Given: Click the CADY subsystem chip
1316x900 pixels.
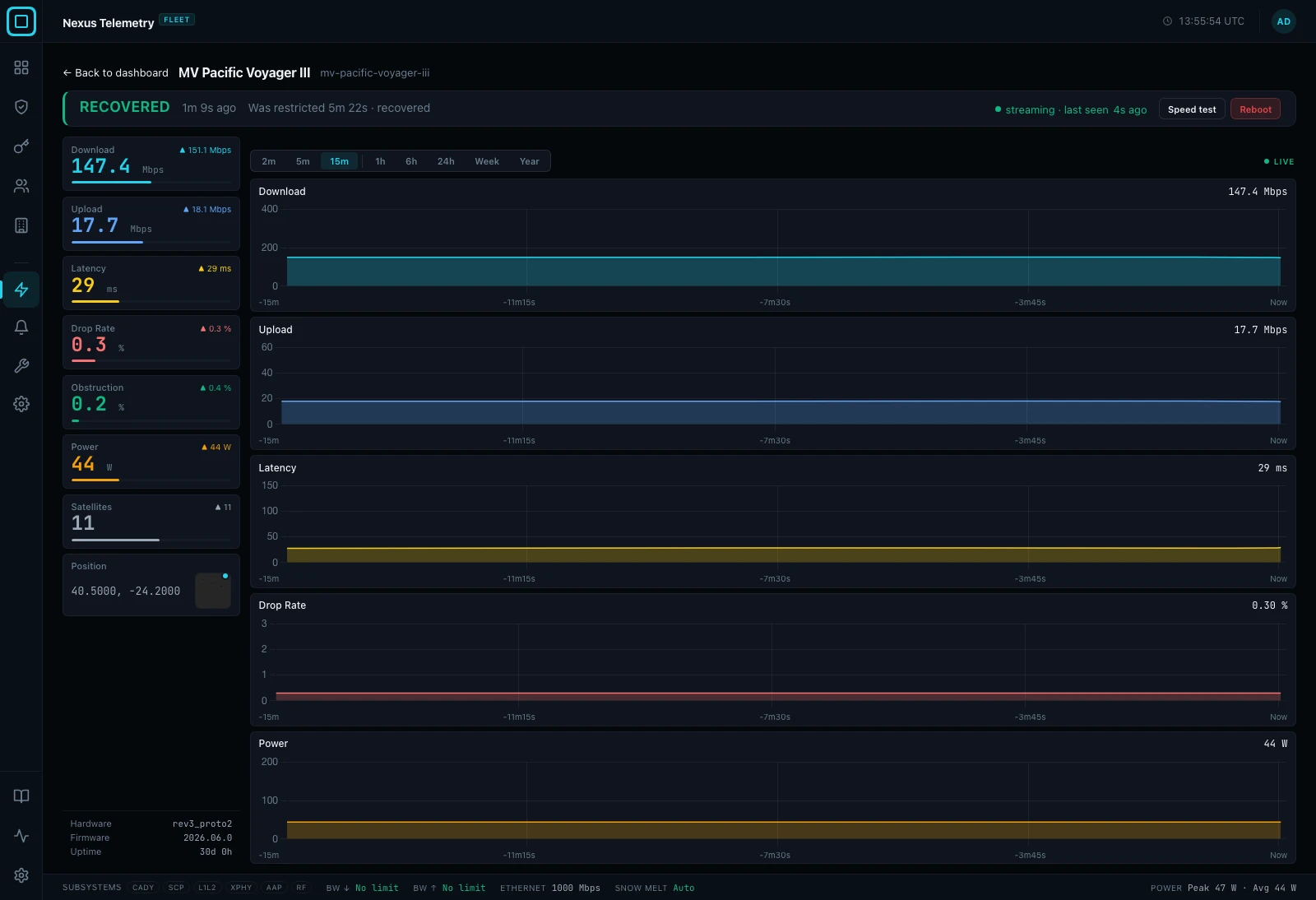Looking at the screenshot, I should [x=143, y=888].
